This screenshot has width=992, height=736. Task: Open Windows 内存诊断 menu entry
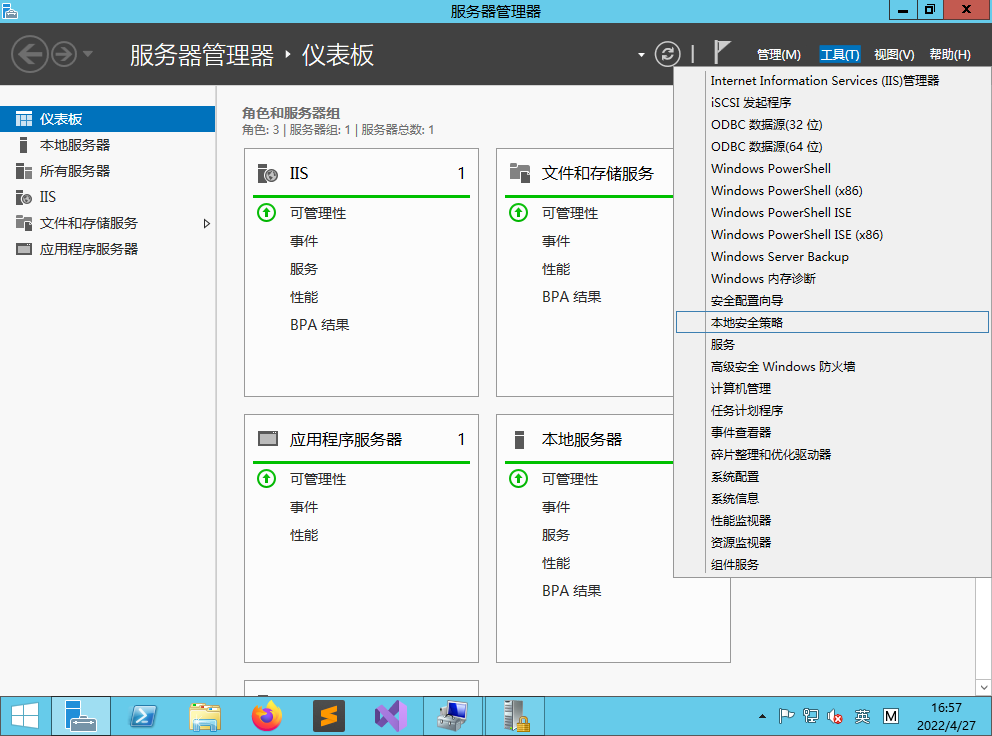click(x=832, y=278)
